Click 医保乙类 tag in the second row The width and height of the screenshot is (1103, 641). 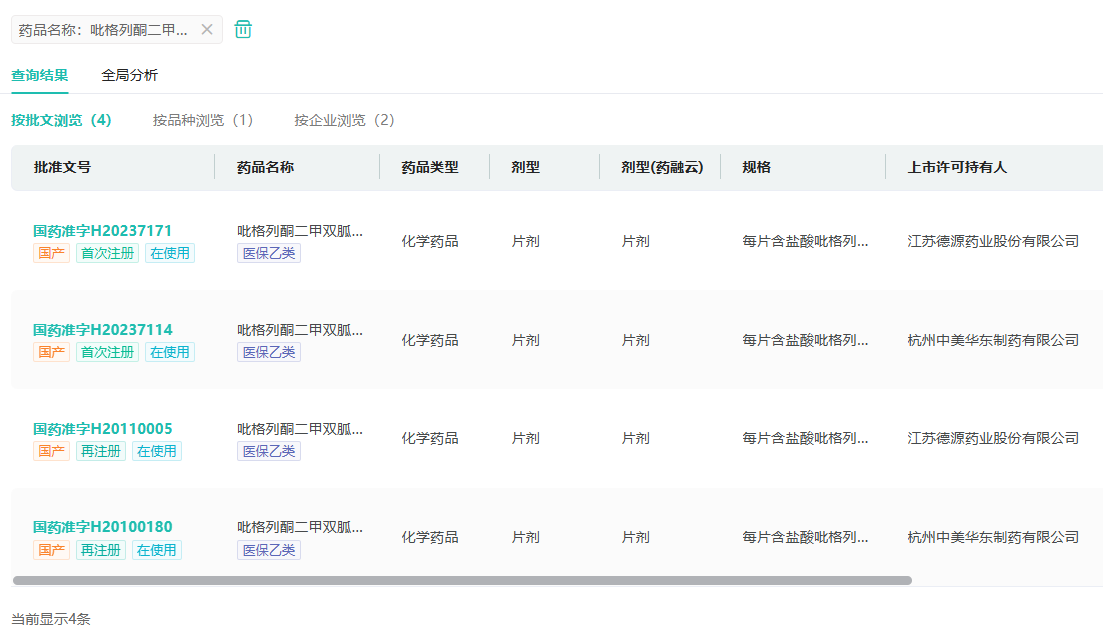pyautogui.click(x=269, y=352)
